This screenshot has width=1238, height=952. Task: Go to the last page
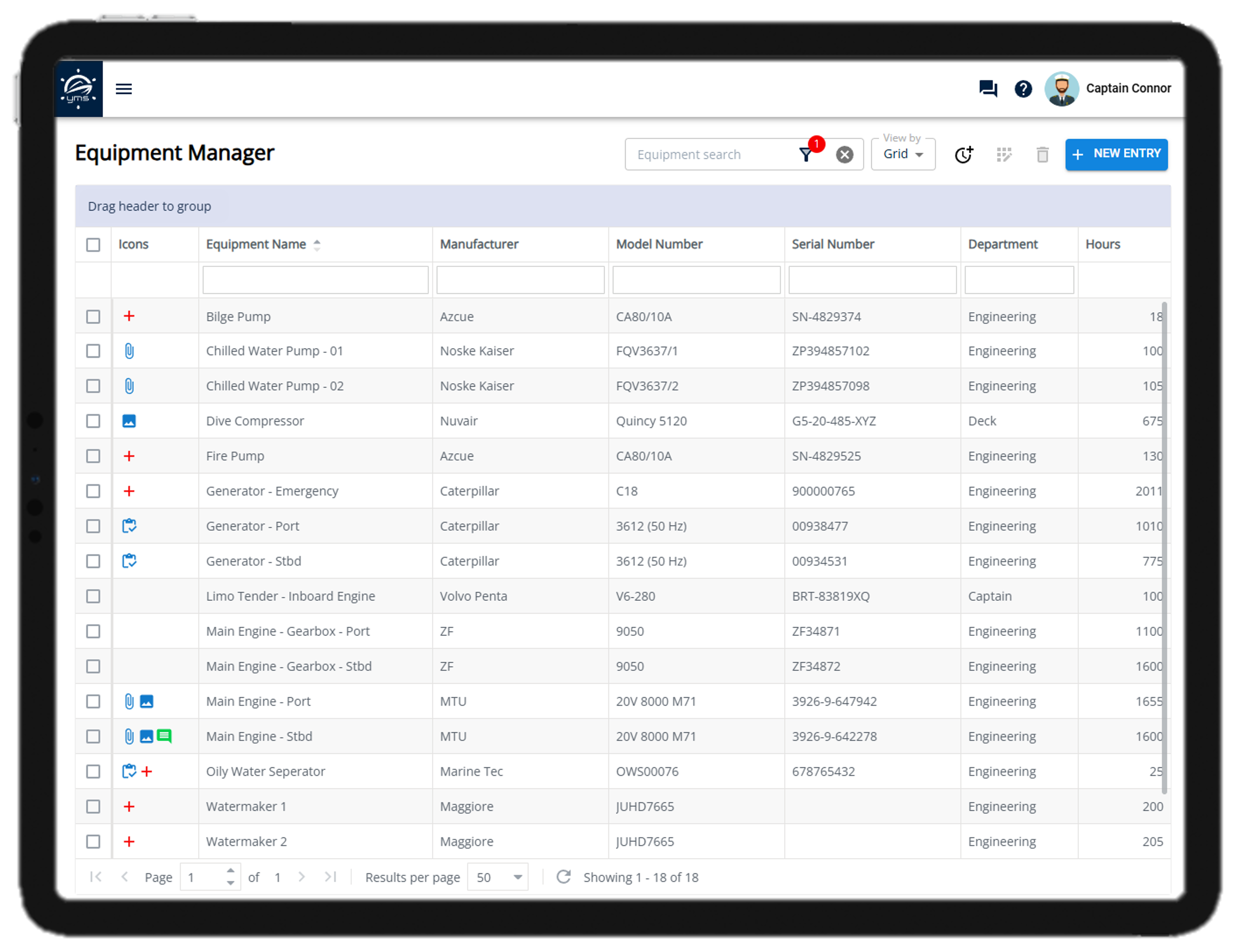click(330, 877)
